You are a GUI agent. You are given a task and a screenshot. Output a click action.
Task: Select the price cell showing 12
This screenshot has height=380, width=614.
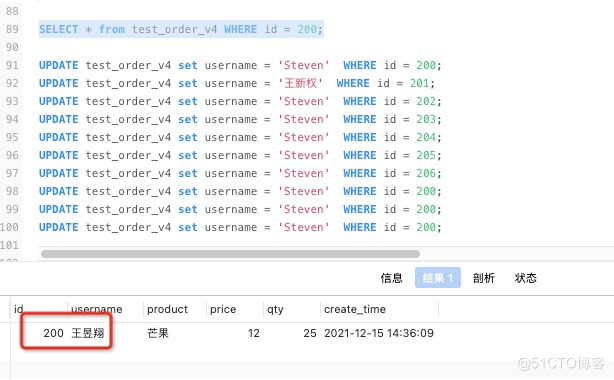point(253,333)
